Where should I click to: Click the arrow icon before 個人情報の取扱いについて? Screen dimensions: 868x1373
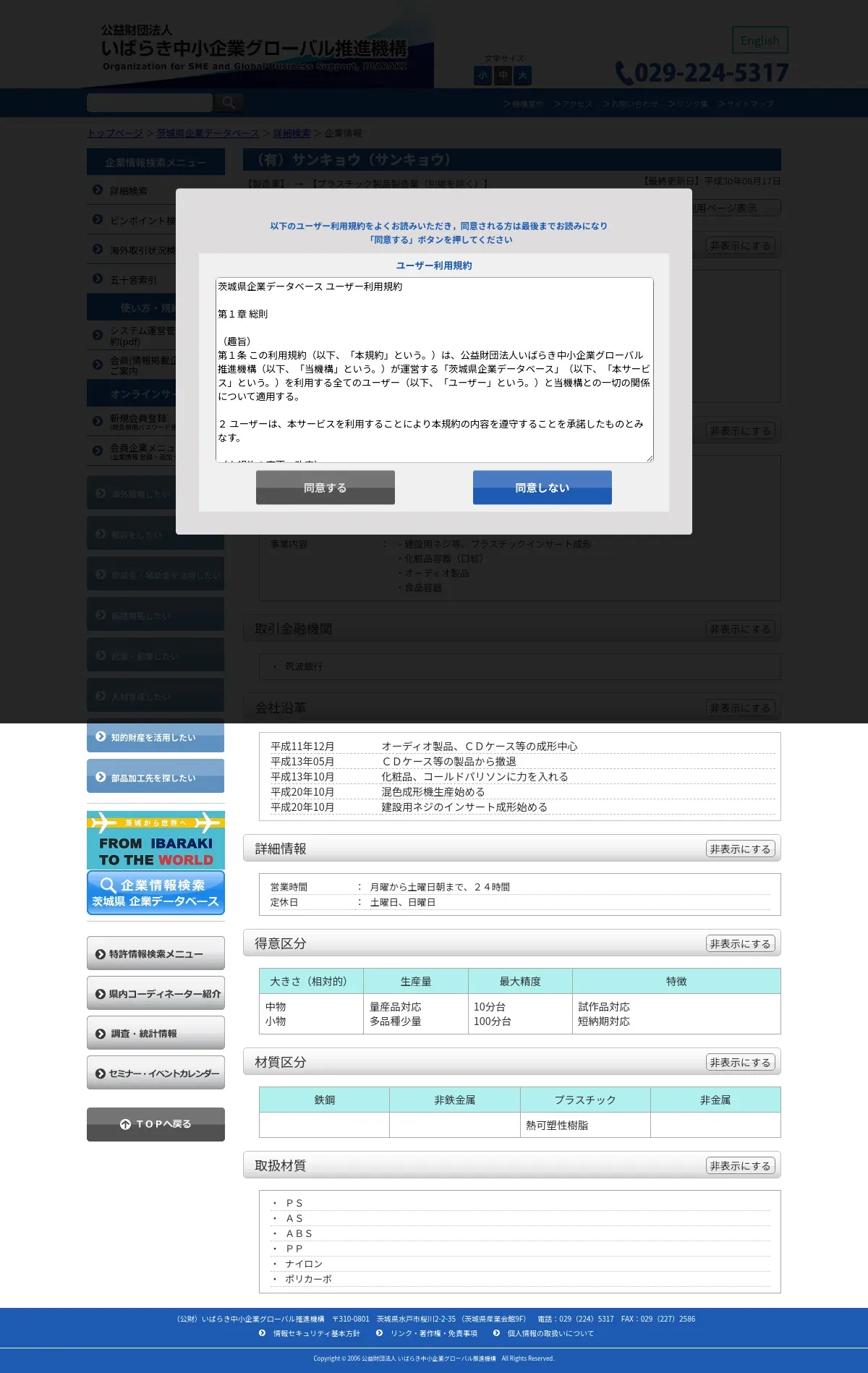point(496,1333)
